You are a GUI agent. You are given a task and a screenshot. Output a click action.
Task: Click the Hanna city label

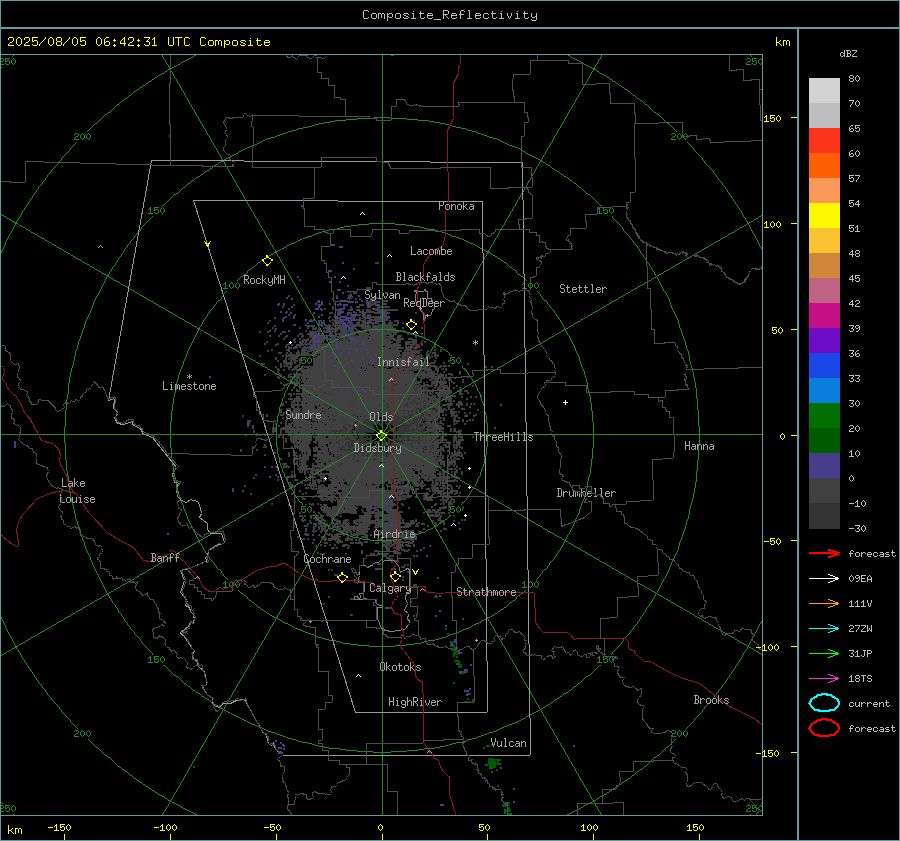699,446
